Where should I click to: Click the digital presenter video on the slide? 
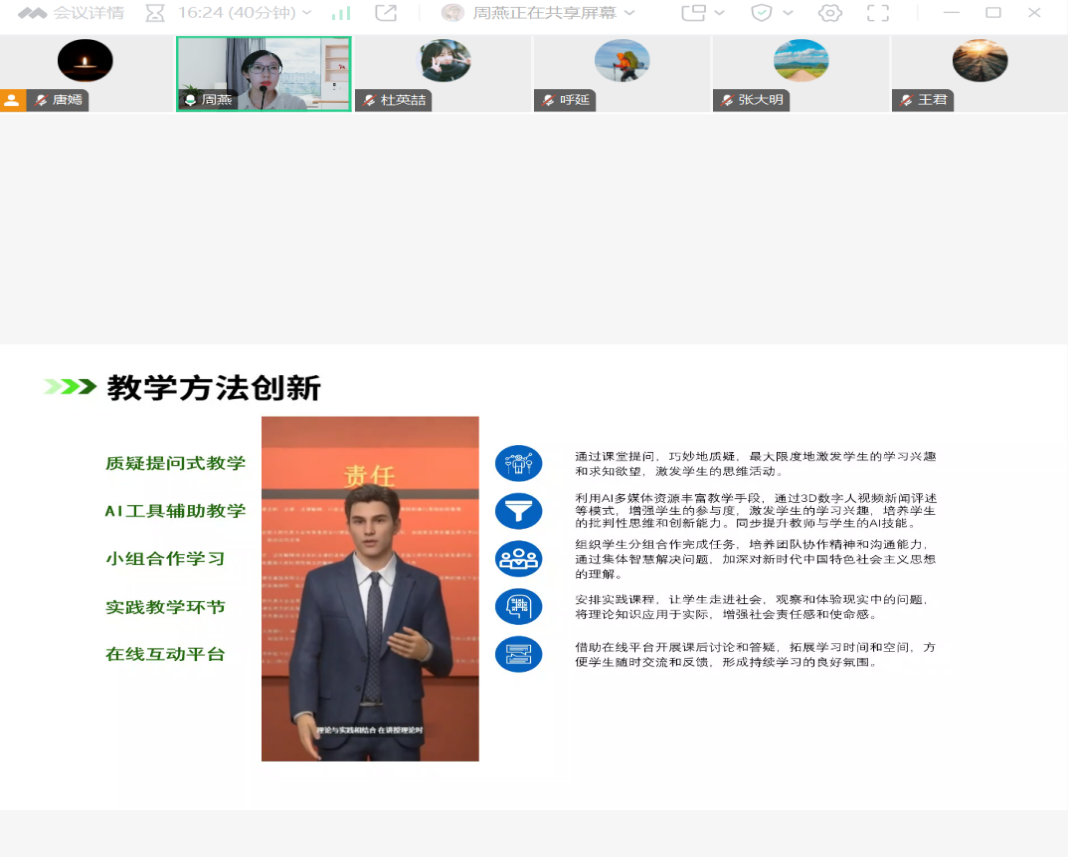[371, 589]
